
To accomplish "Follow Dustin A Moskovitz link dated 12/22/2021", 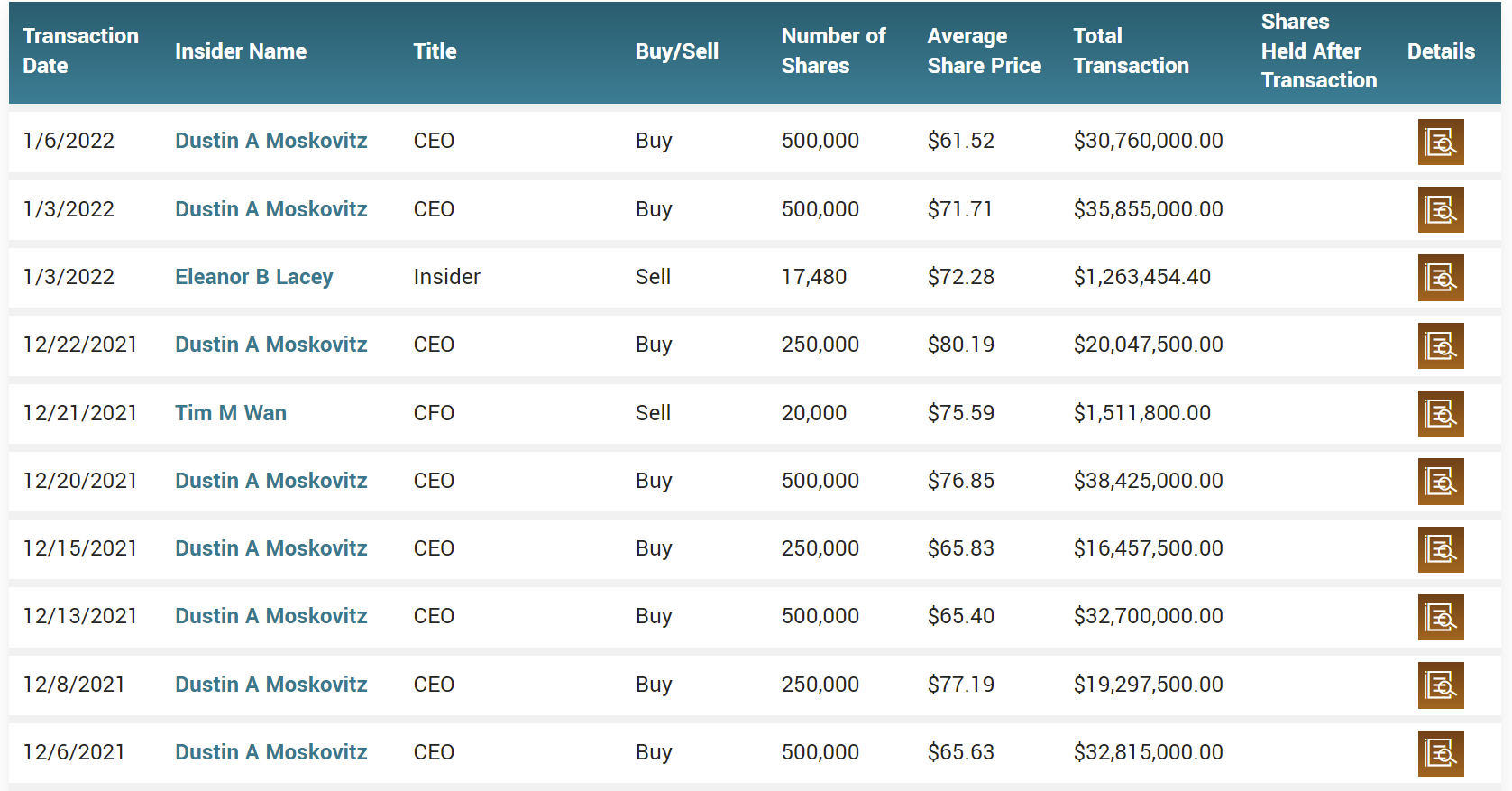I will tap(271, 345).
